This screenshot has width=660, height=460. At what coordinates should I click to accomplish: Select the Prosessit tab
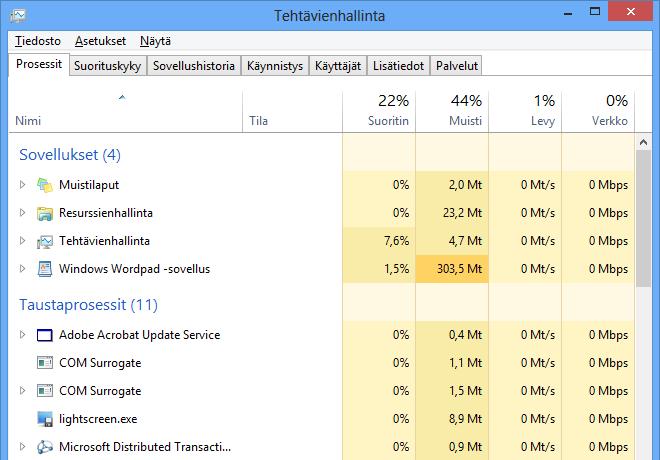(39, 64)
